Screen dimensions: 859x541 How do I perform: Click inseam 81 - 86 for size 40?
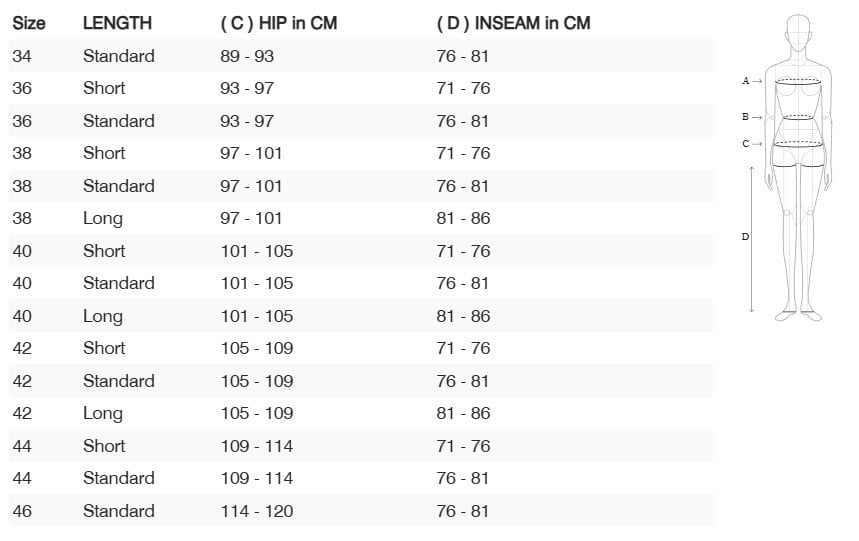pyautogui.click(x=463, y=316)
